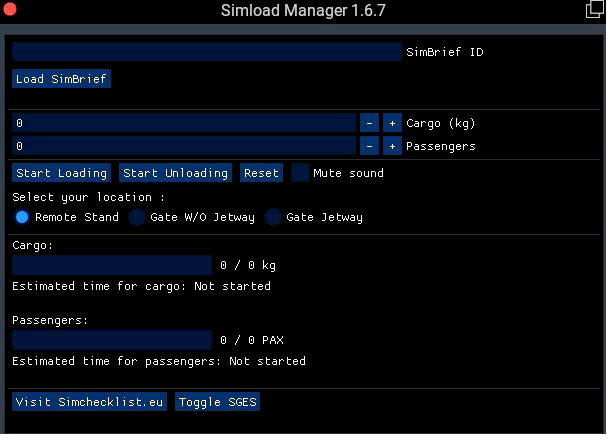Pop out window using top-right icon
This screenshot has width=615, height=441.
(595, 9)
